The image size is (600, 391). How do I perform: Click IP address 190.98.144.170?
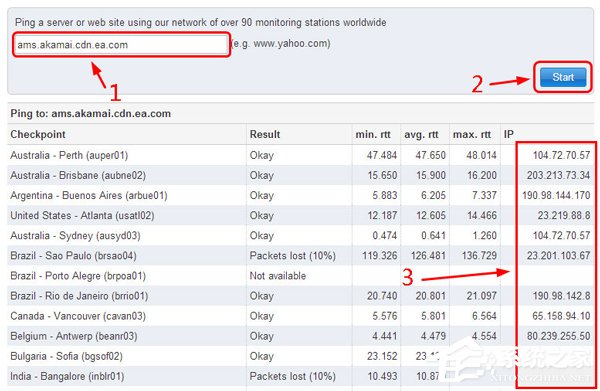pos(556,196)
